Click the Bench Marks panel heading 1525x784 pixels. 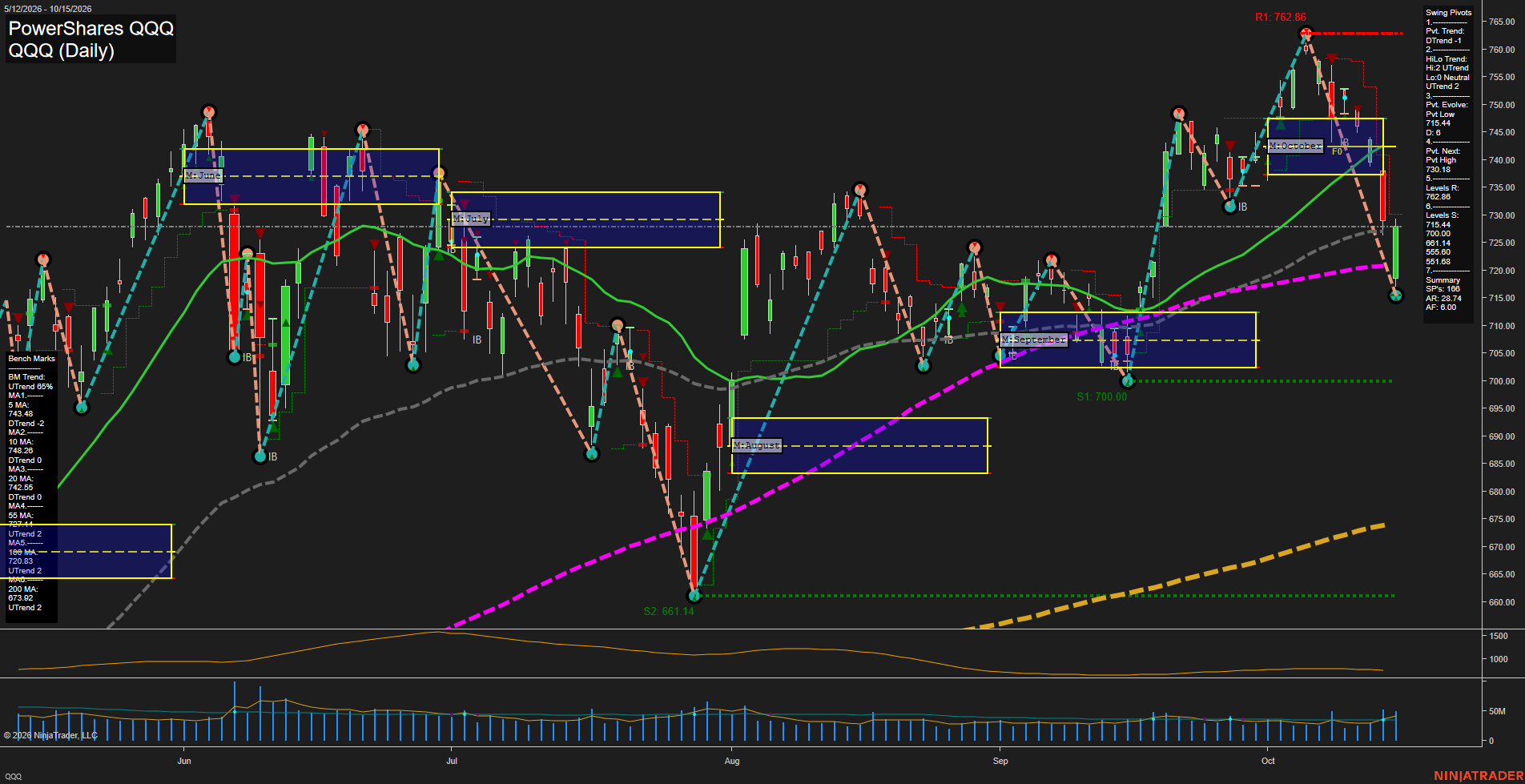pos(32,359)
